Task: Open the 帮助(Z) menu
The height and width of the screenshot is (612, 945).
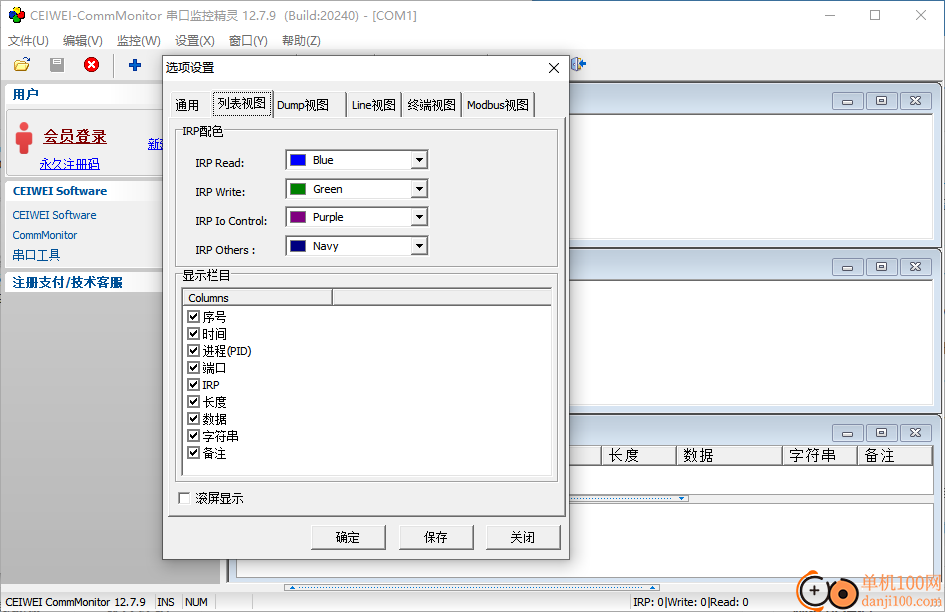Action: tap(301, 40)
